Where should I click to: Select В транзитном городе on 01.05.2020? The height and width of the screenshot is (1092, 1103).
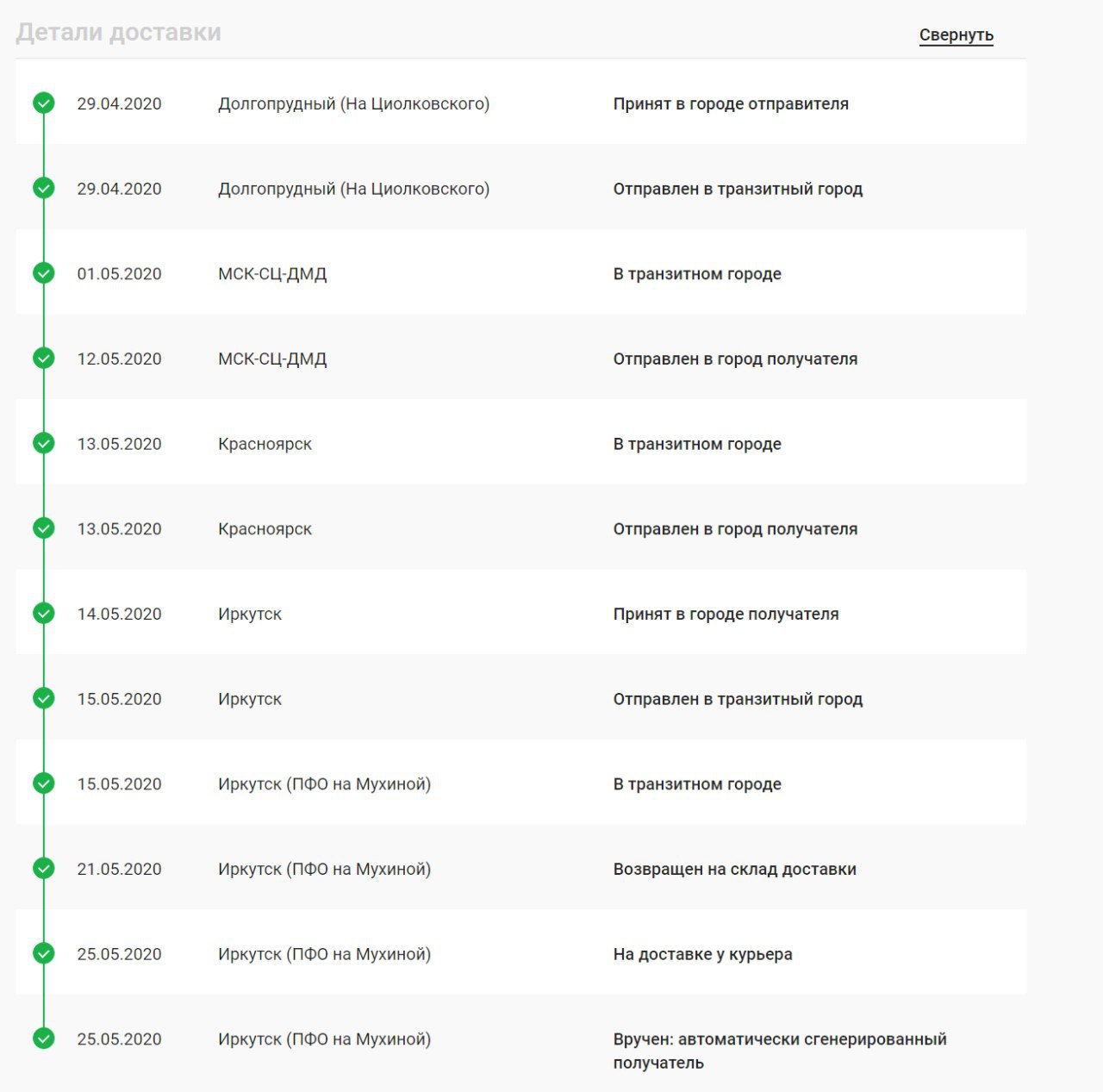click(x=697, y=274)
